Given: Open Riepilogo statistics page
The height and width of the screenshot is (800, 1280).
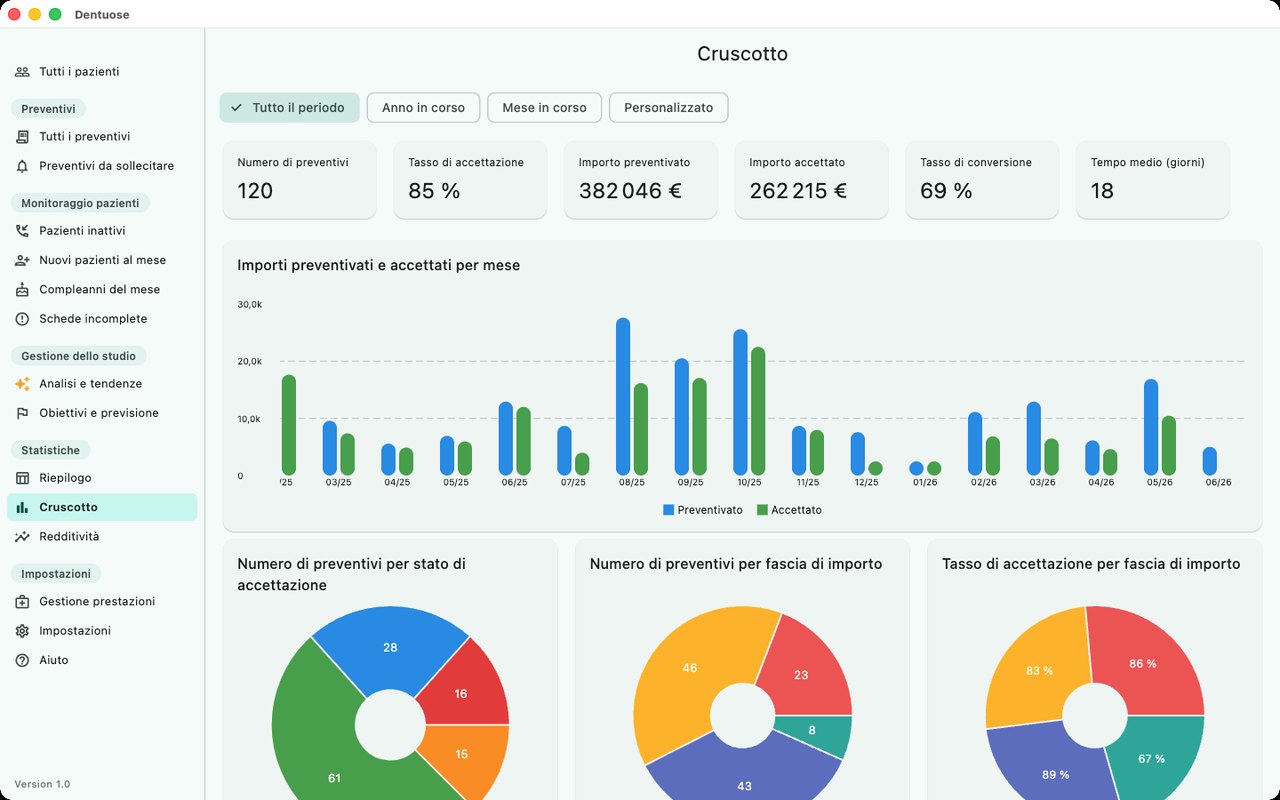Looking at the screenshot, I should tap(102, 478).
